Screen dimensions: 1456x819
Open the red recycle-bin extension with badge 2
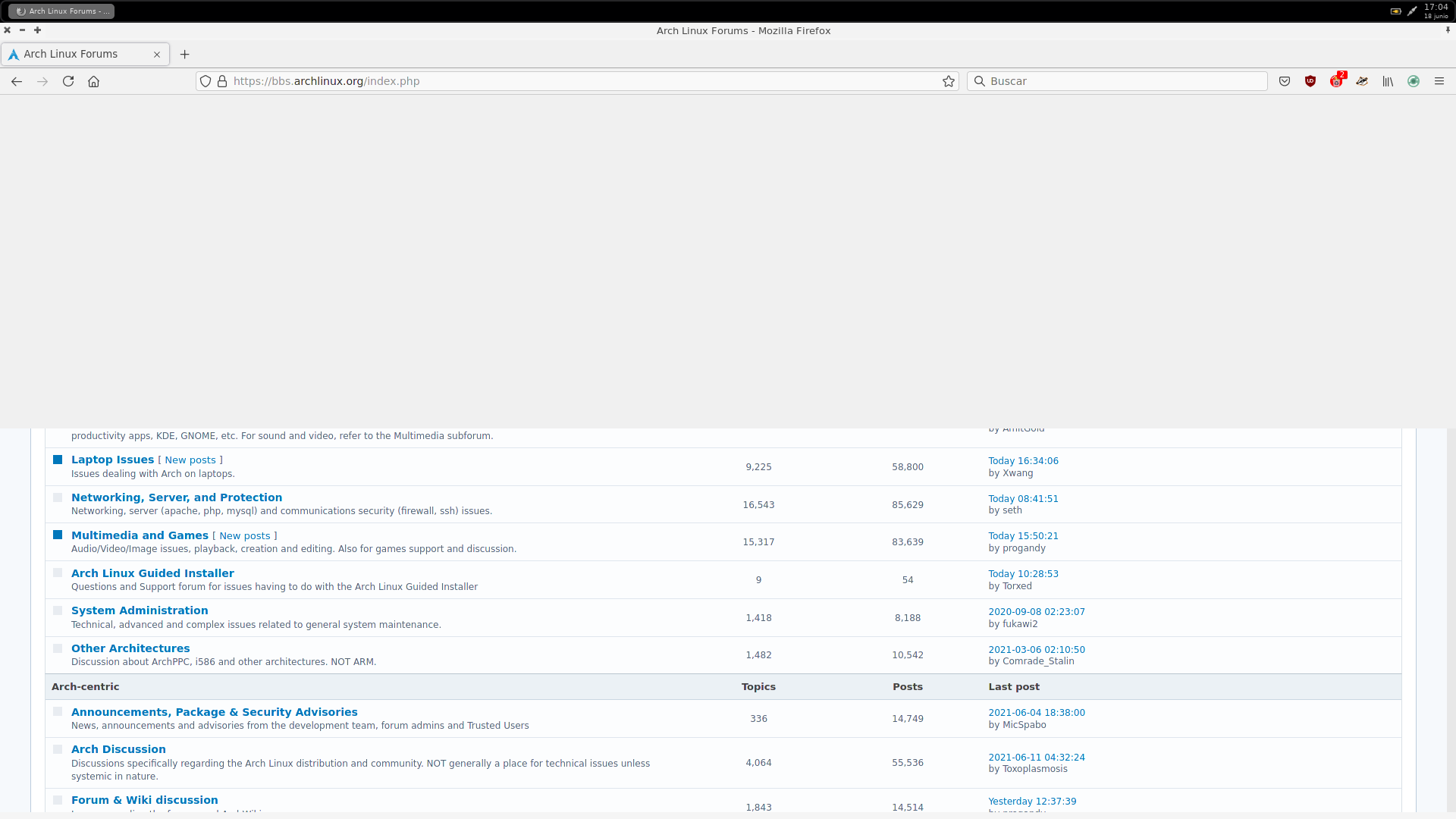pyautogui.click(x=1337, y=80)
